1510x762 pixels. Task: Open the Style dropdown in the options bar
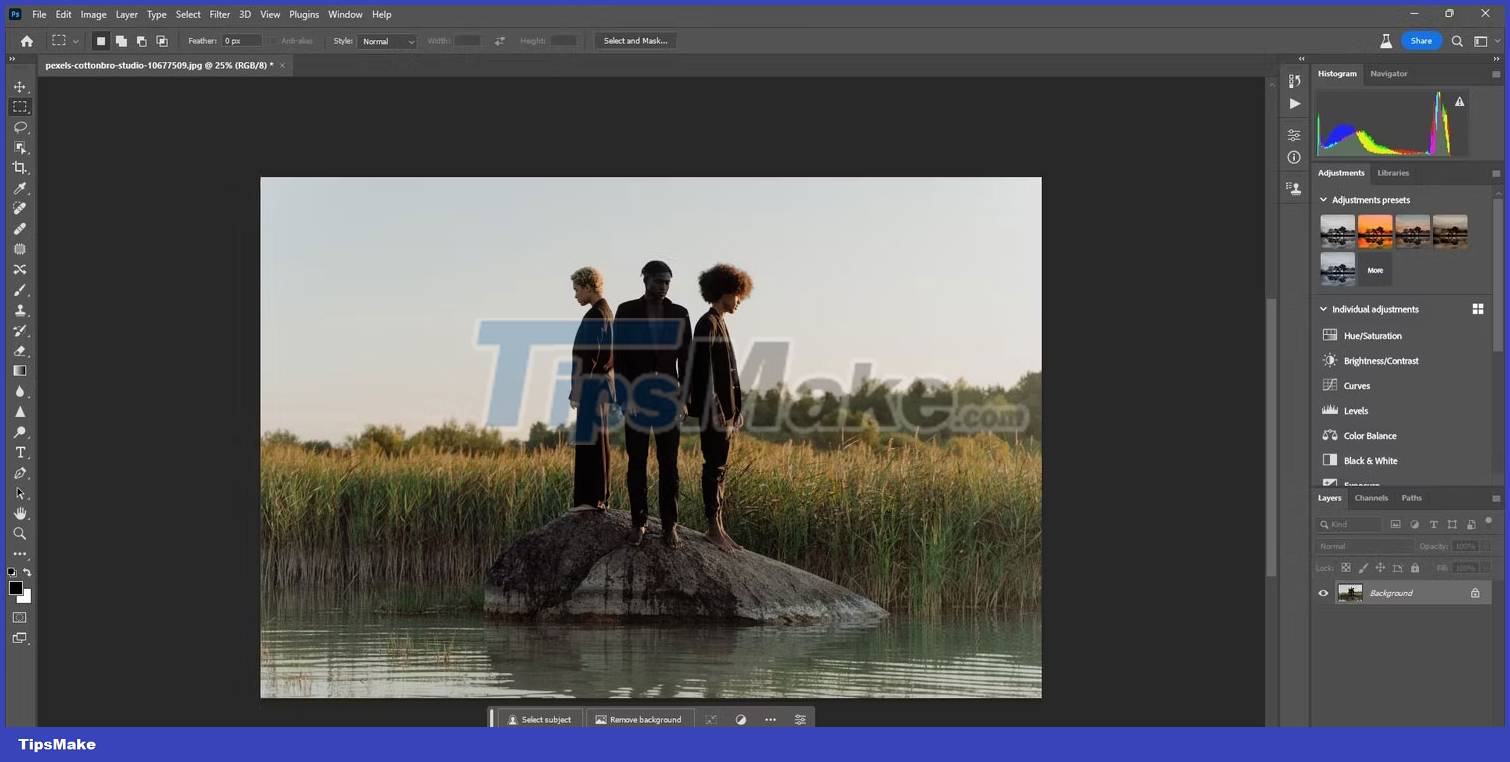[386, 41]
